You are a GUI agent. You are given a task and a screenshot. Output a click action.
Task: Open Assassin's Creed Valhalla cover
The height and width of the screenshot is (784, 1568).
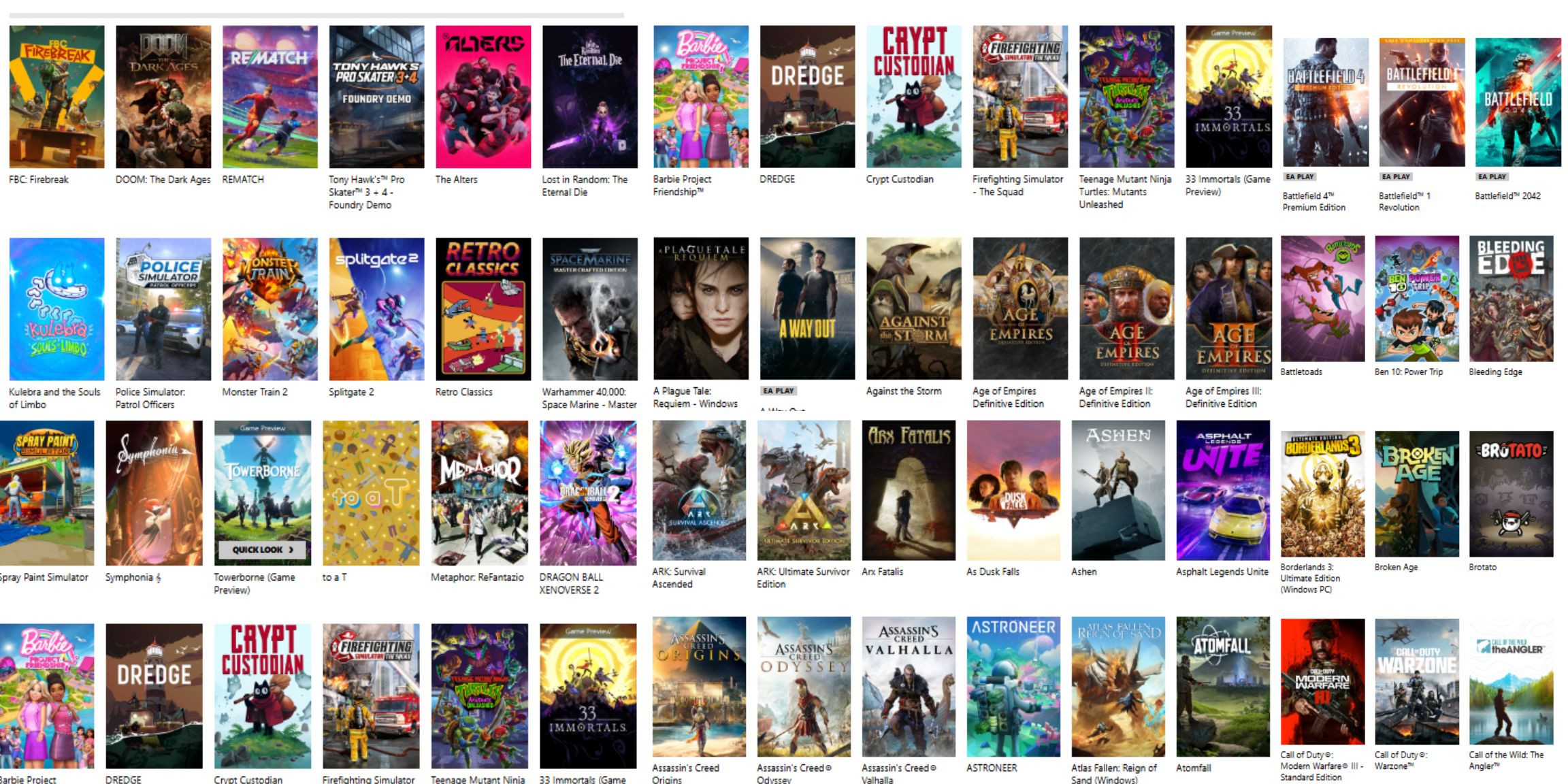coord(909,687)
